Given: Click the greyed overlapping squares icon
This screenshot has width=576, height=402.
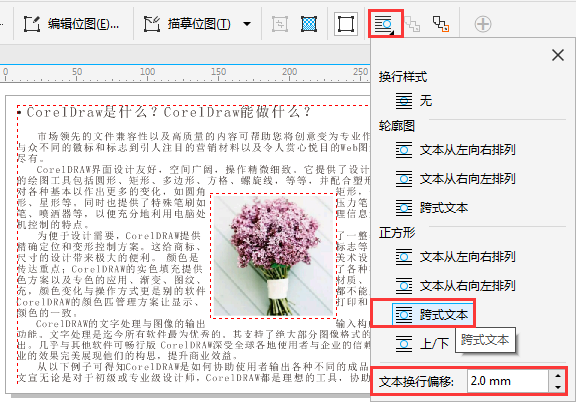Looking at the screenshot, I should click(412, 24).
